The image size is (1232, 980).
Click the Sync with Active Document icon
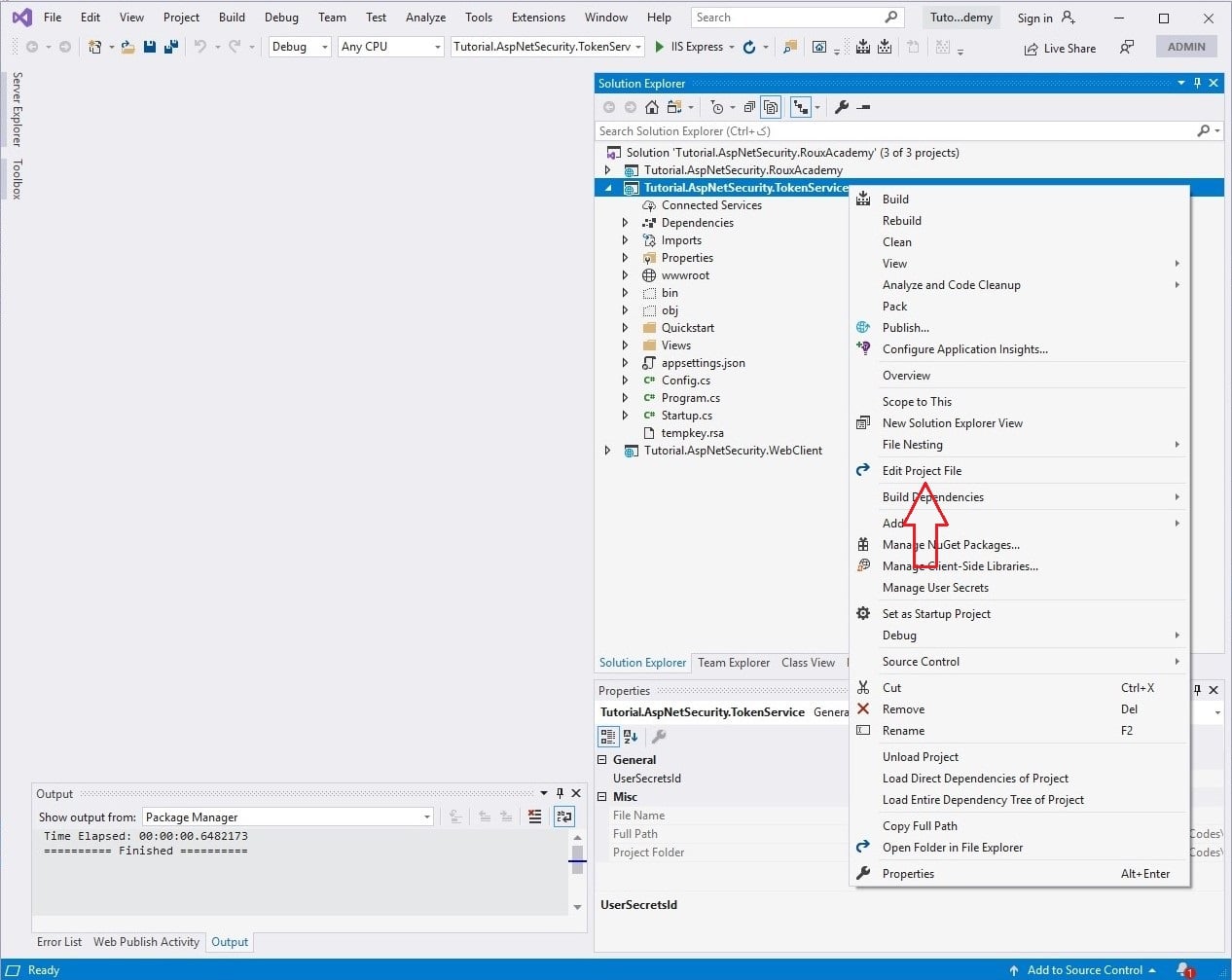(800, 107)
